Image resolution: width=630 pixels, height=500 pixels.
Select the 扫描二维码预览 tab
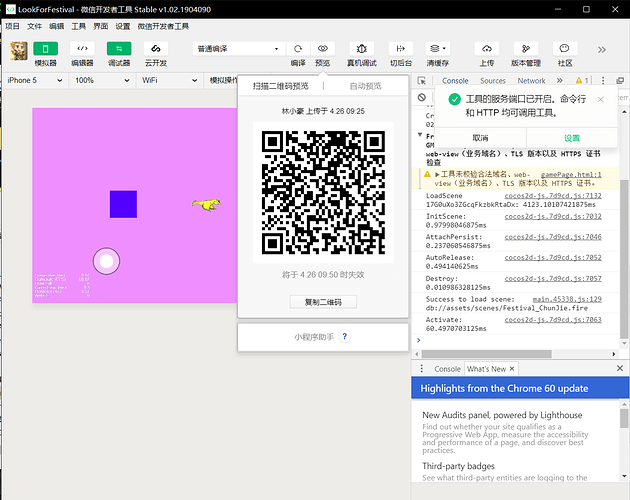280,86
